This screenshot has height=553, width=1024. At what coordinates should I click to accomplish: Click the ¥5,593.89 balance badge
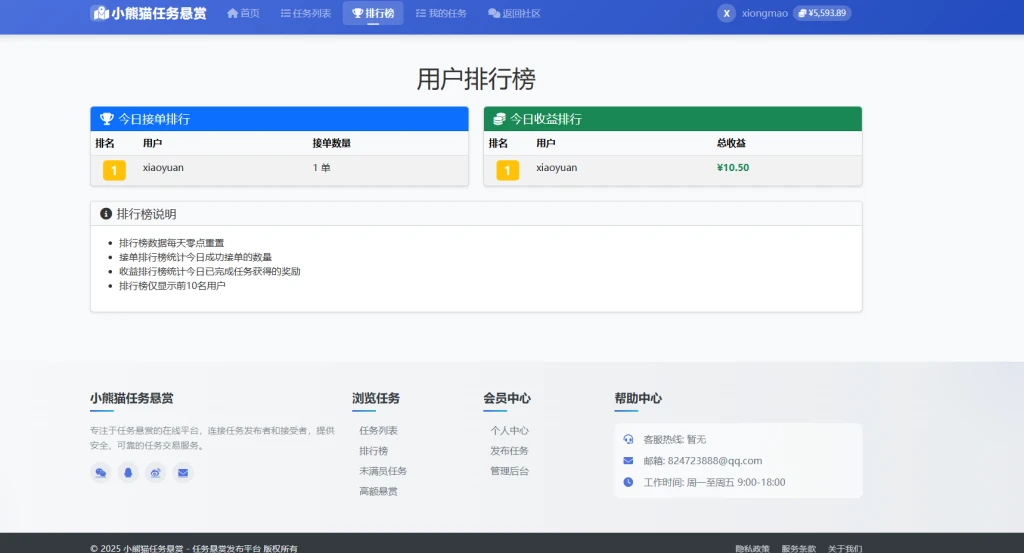(822, 14)
